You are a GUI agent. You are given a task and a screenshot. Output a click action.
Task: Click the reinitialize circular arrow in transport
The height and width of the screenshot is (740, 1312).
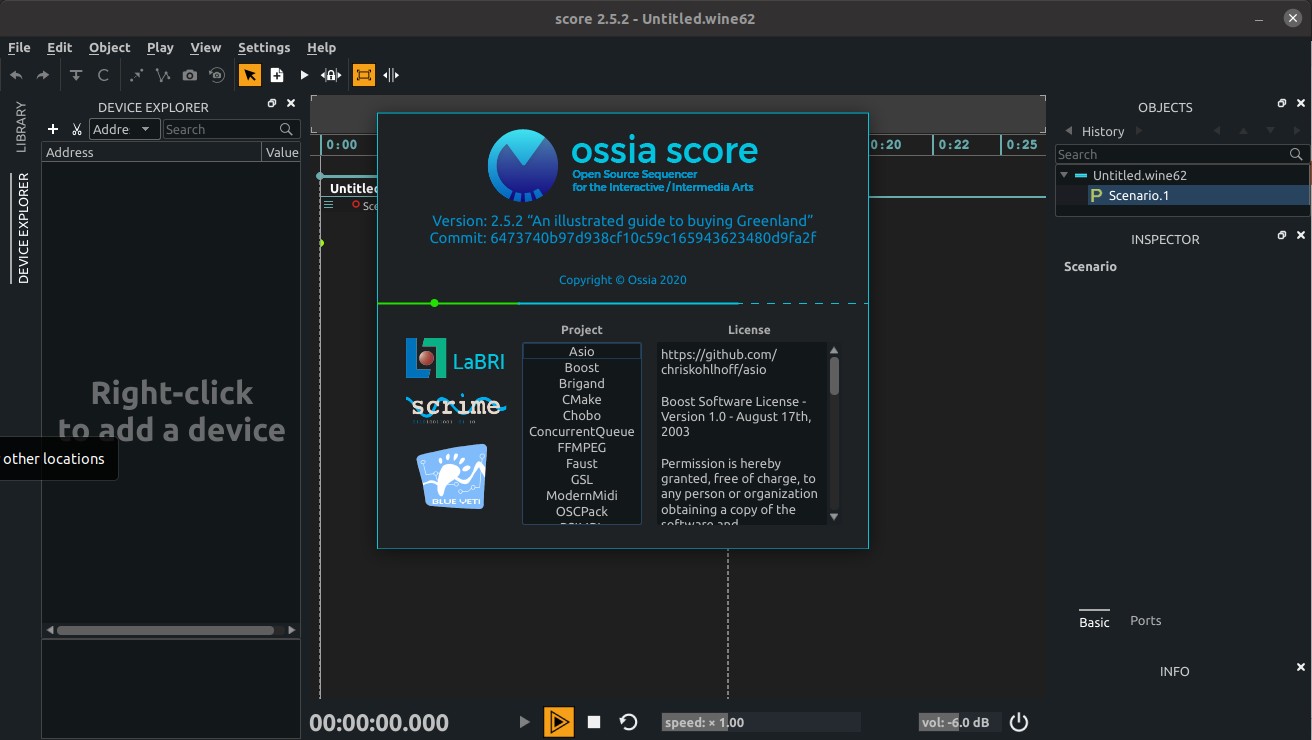pos(628,722)
